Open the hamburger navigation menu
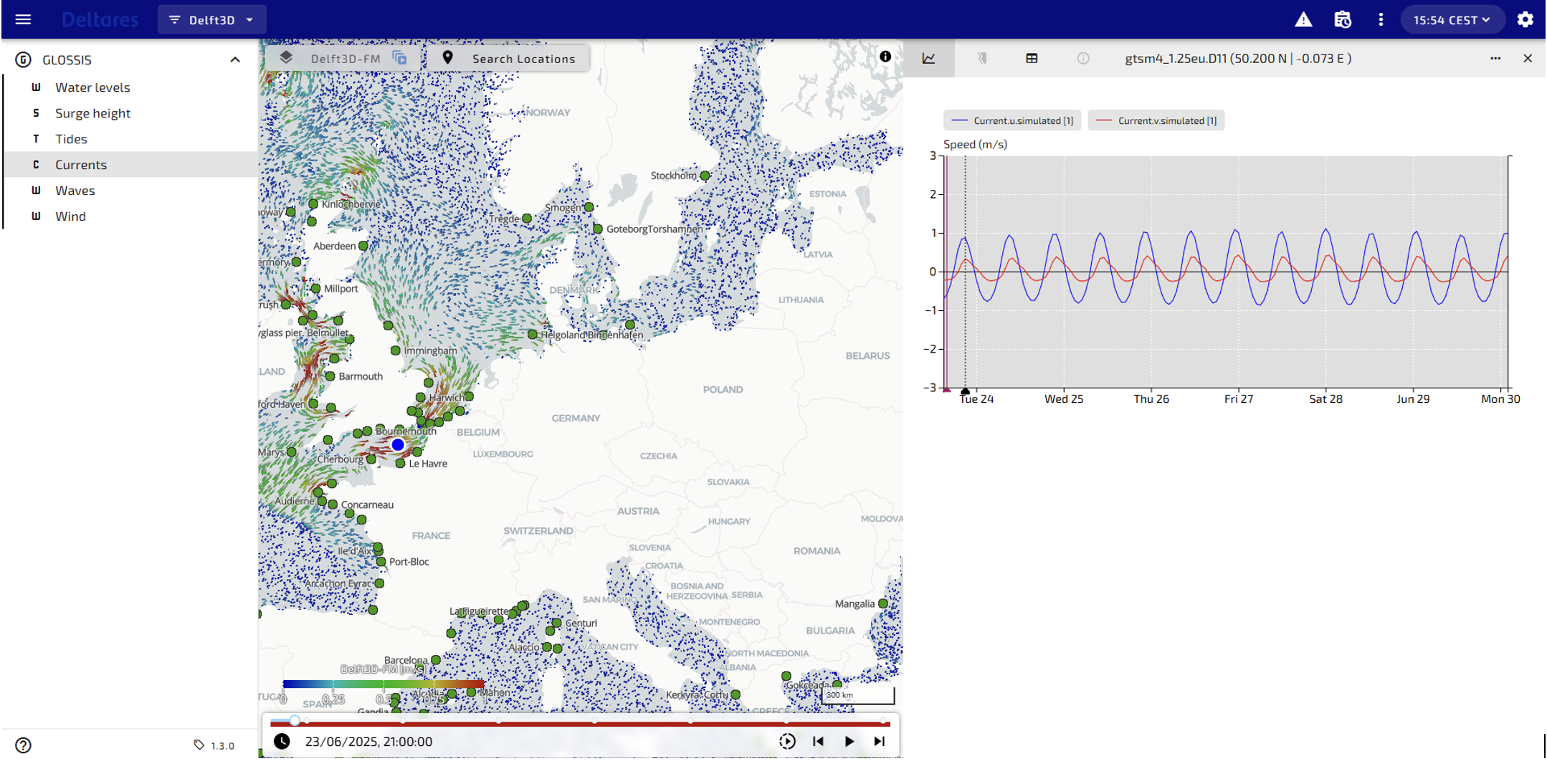This screenshot has height=784, width=1547. pyautogui.click(x=23, y=19)
